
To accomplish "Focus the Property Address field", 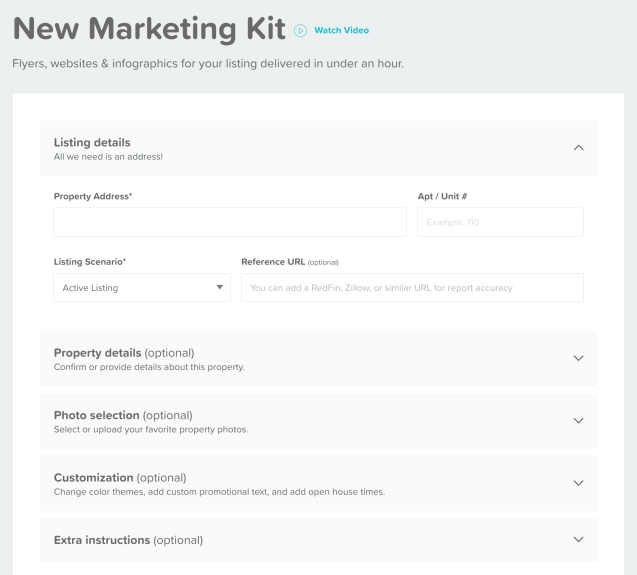I will (230, 222).
